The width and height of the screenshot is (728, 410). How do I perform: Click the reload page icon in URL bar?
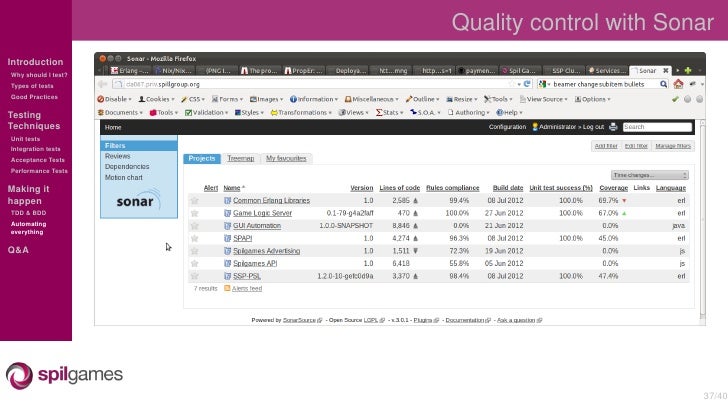(527, 84)
